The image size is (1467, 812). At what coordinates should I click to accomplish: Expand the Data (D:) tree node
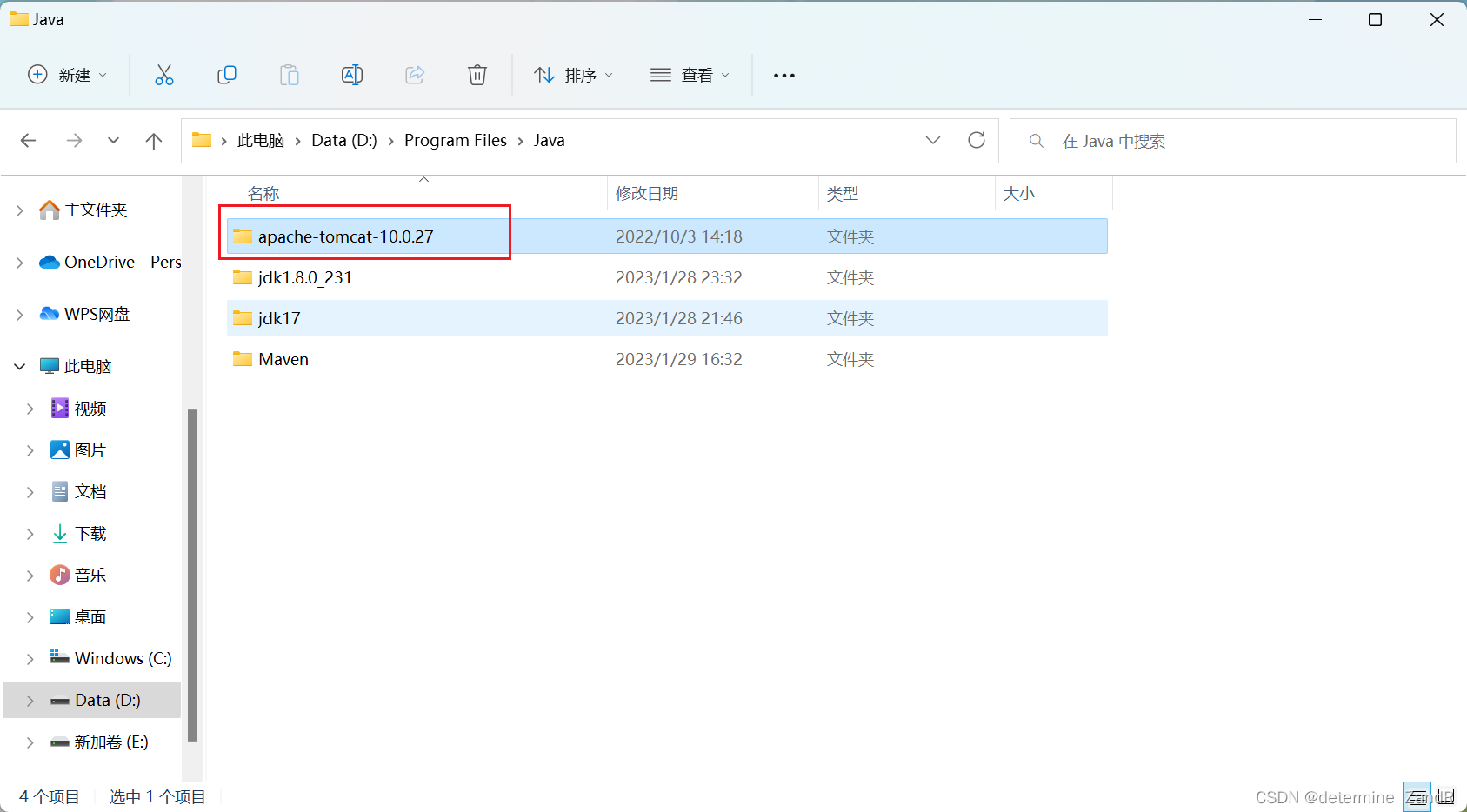tap(30, 701)
